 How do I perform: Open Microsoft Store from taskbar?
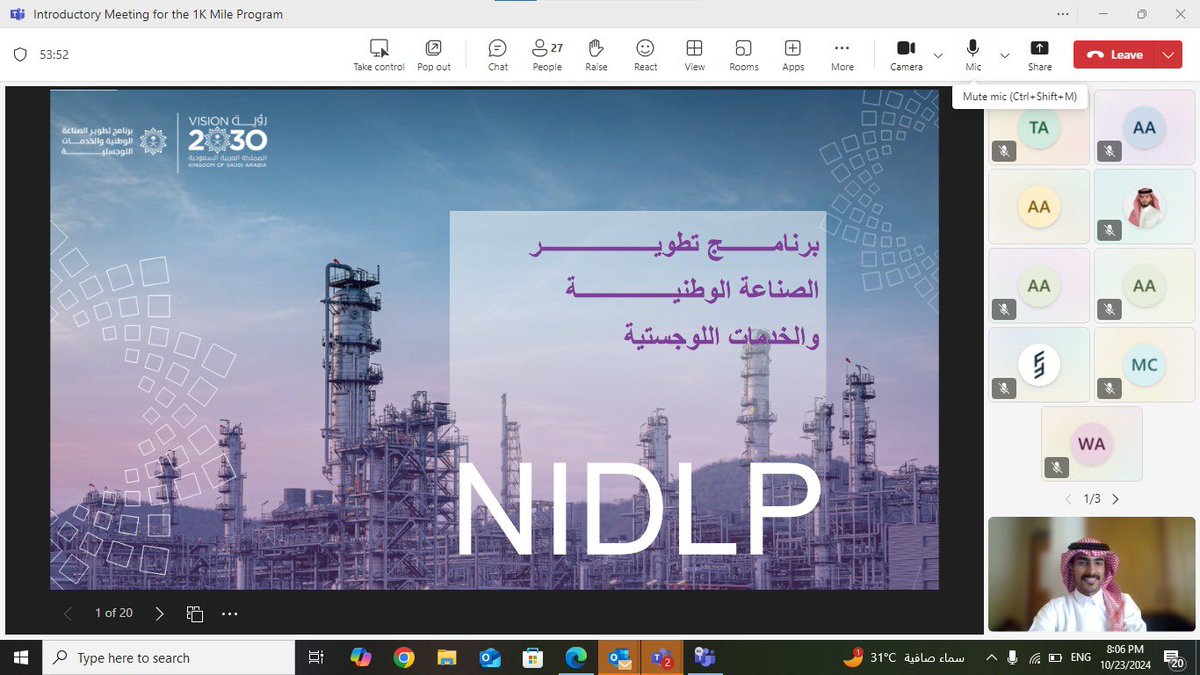533,657
